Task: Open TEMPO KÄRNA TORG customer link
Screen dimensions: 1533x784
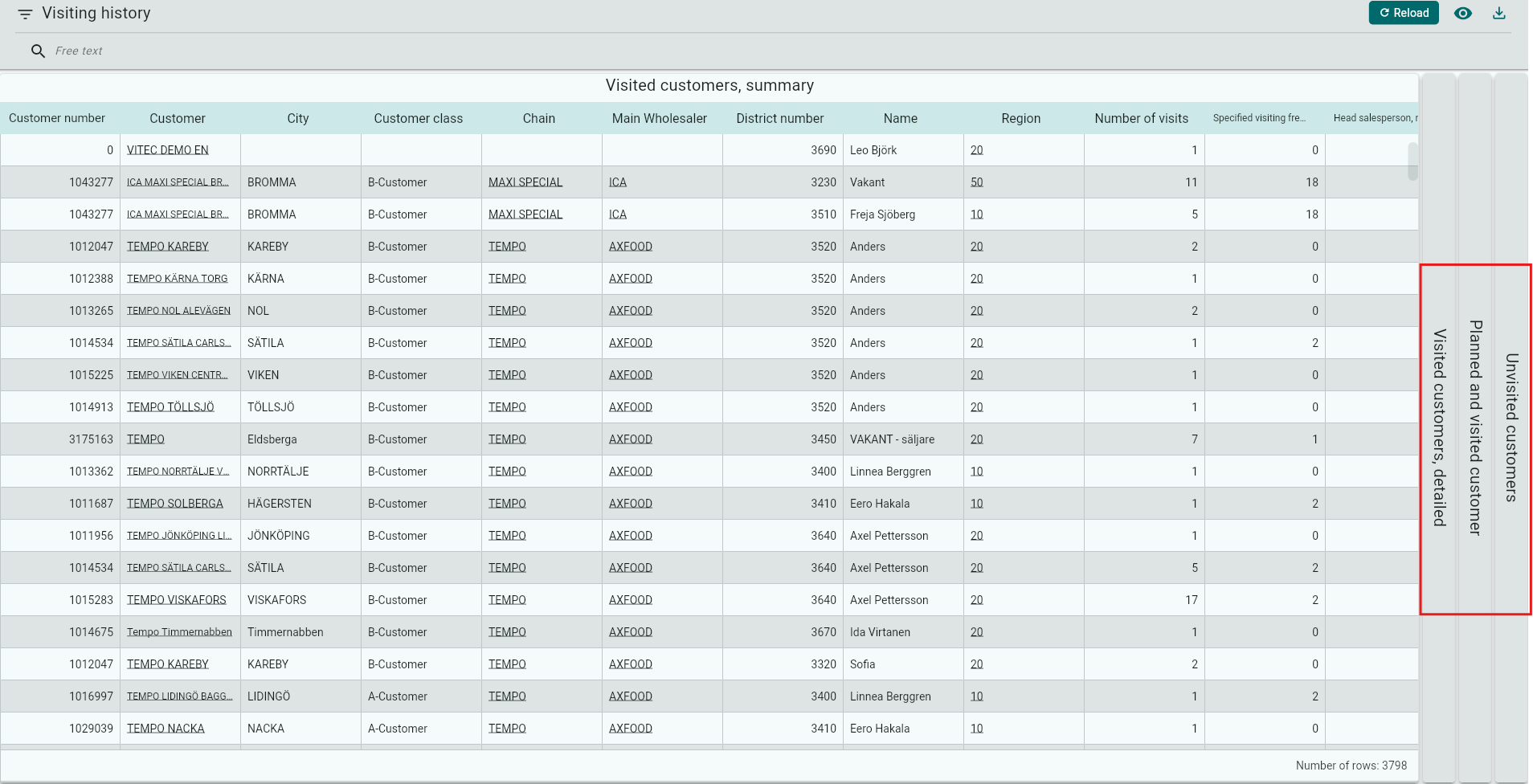Action: point(178,279)
